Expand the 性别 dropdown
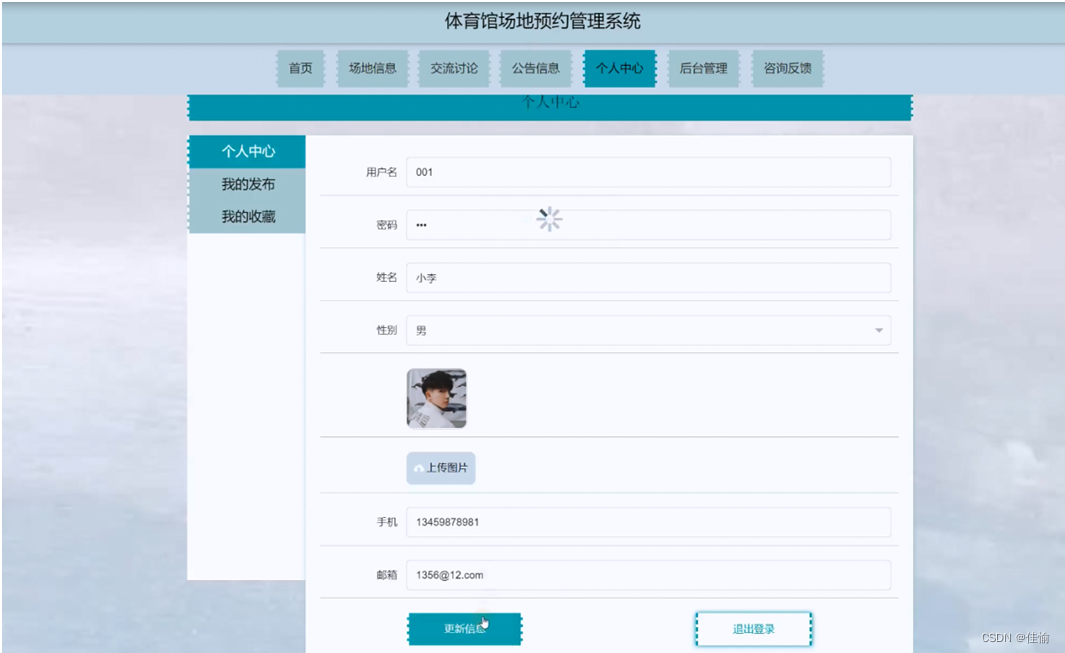 [x=648, y=330]
